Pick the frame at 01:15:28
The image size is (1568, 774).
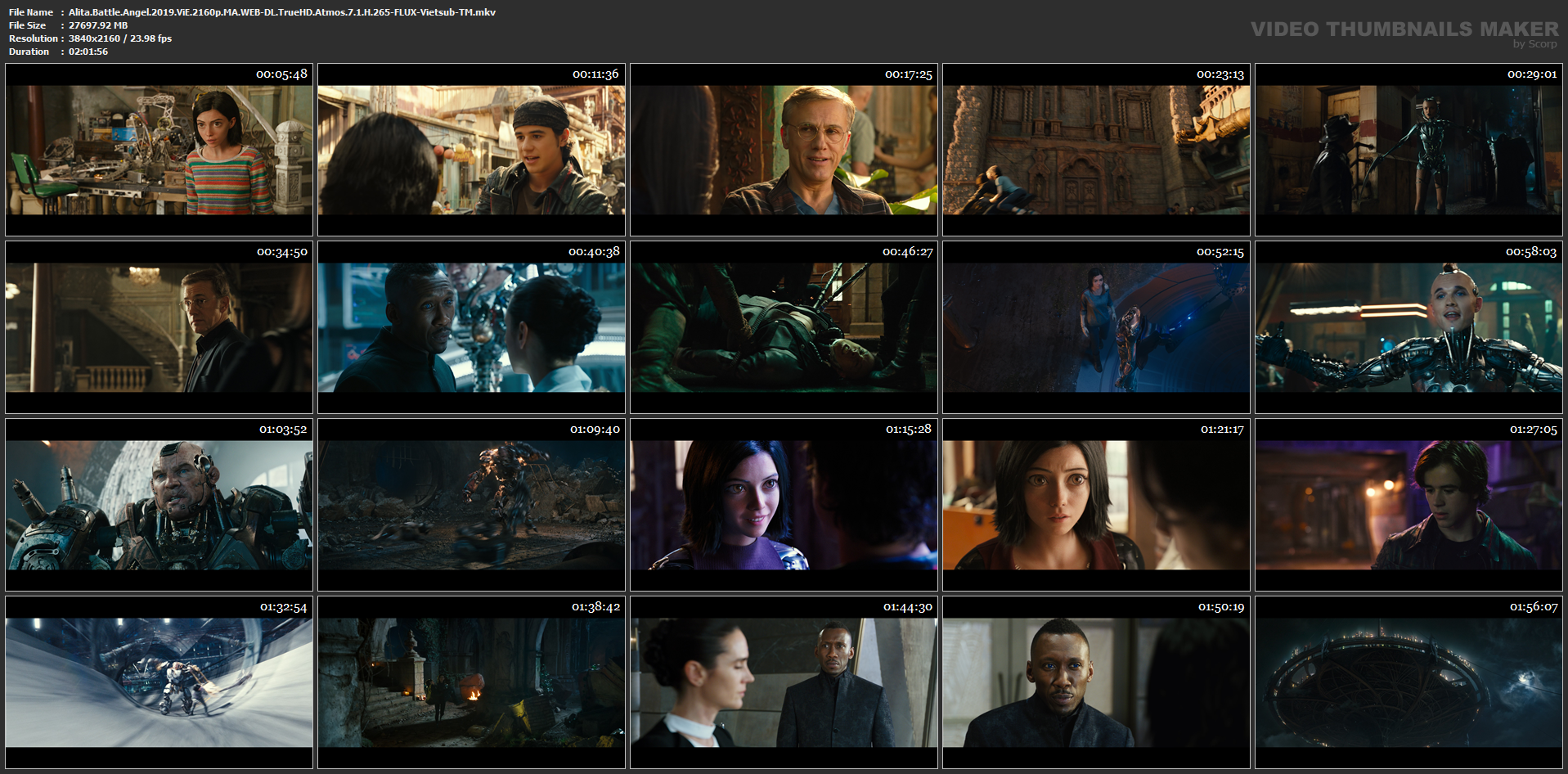[x=784, y=505]
